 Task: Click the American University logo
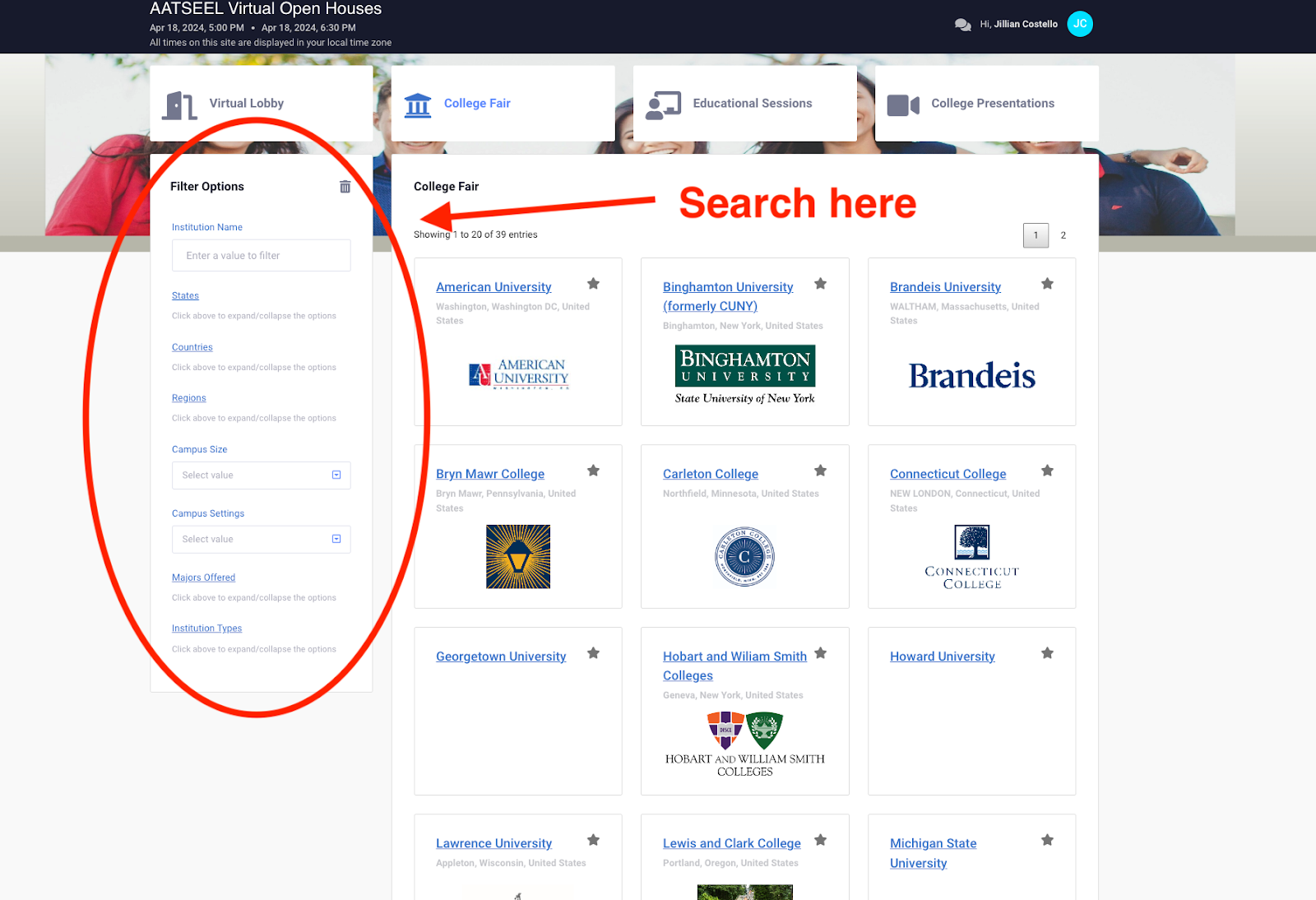click(518, 374)
